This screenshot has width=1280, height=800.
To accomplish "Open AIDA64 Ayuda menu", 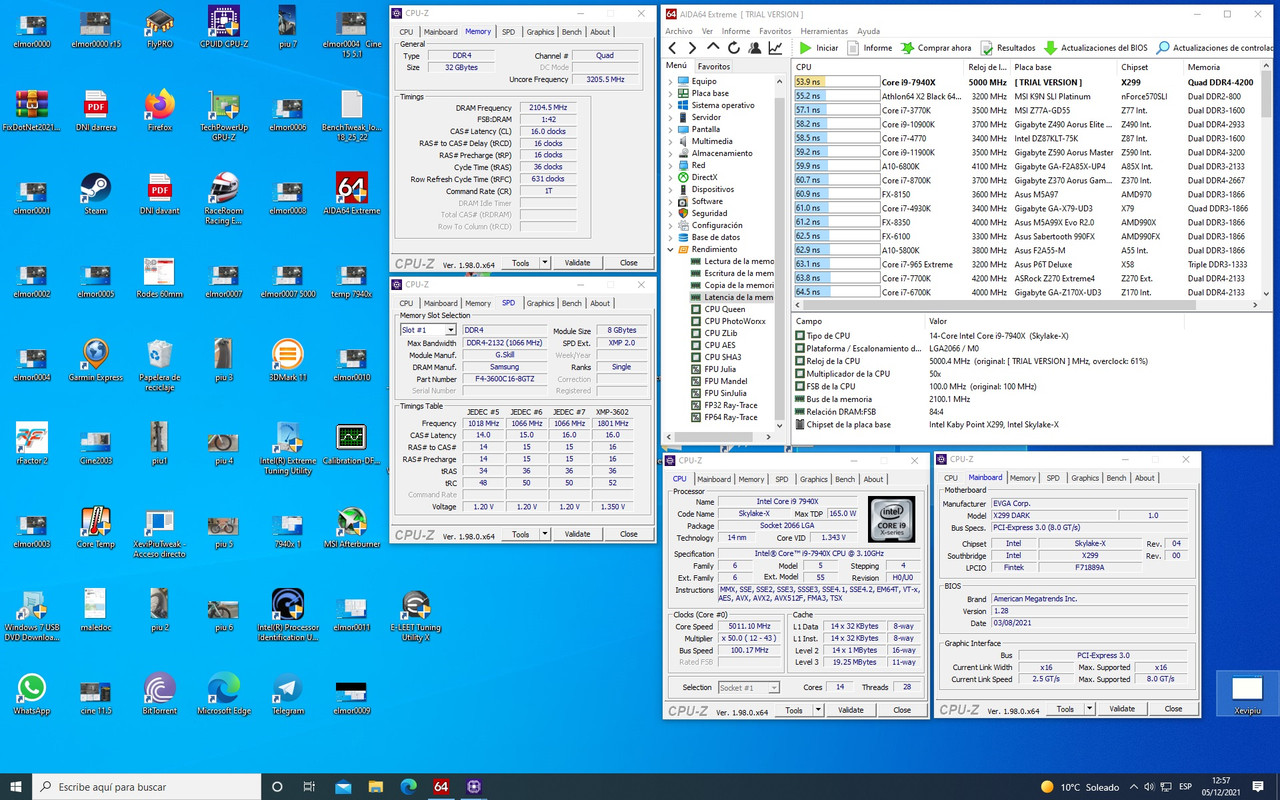I will click(x=869, y=31).
